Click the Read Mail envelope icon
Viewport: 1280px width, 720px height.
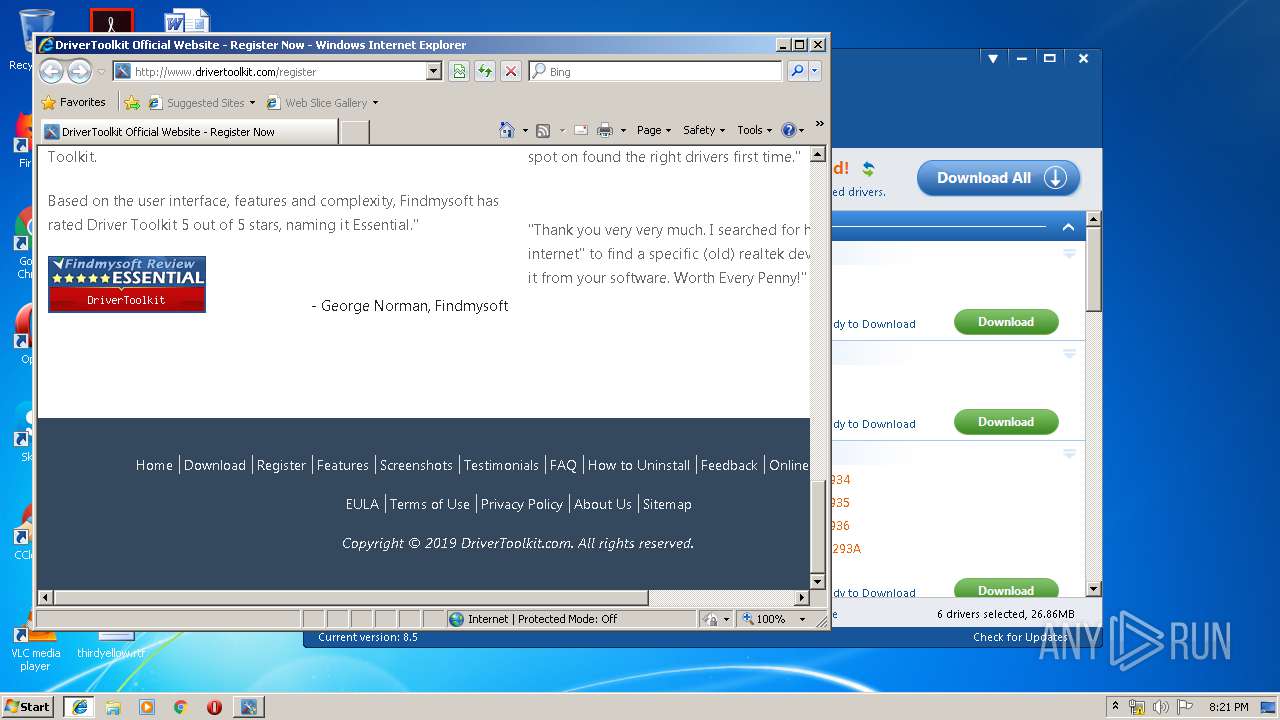[580, 130]
